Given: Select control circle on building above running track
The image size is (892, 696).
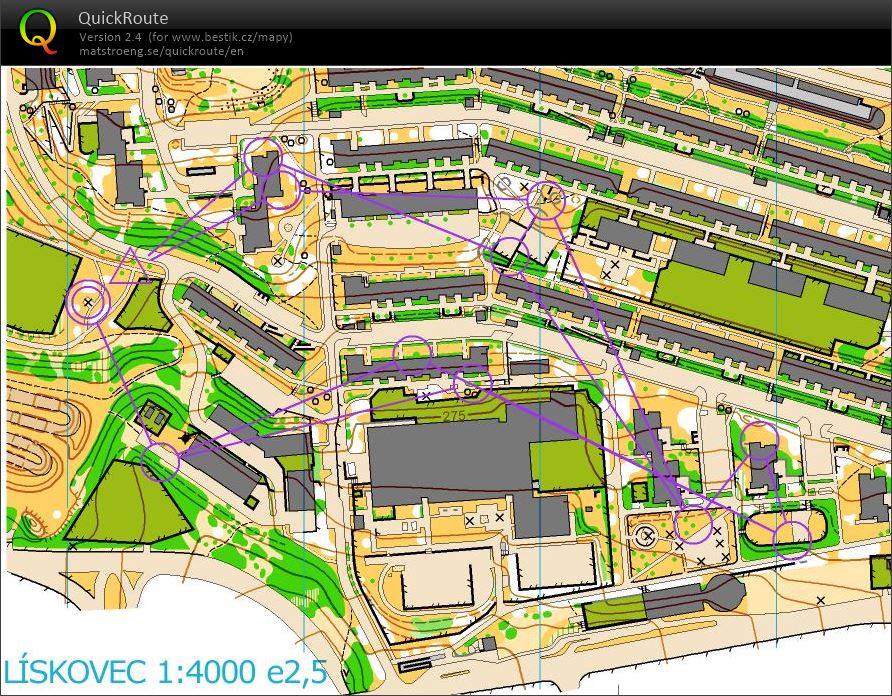Looking at the screenshot, I should pos(760,440).
